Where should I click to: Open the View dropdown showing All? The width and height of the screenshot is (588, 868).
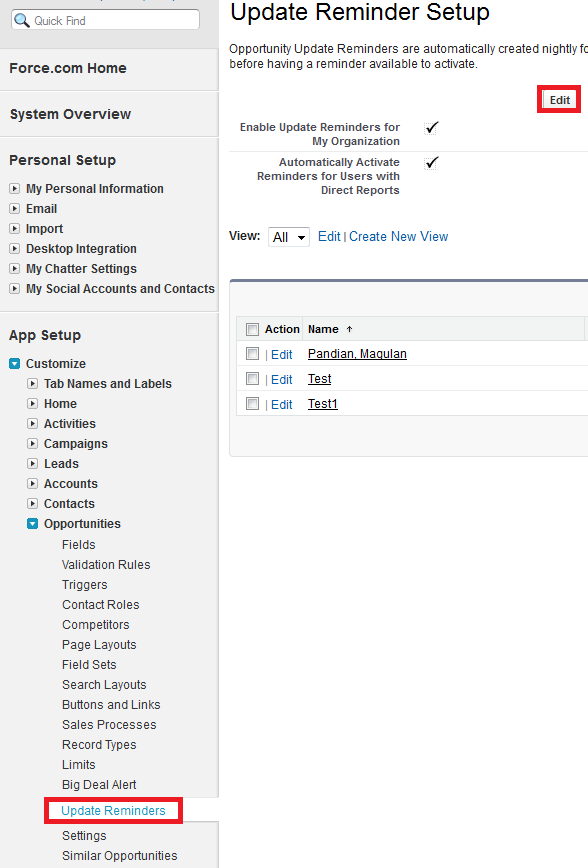(x=288, y=237)
